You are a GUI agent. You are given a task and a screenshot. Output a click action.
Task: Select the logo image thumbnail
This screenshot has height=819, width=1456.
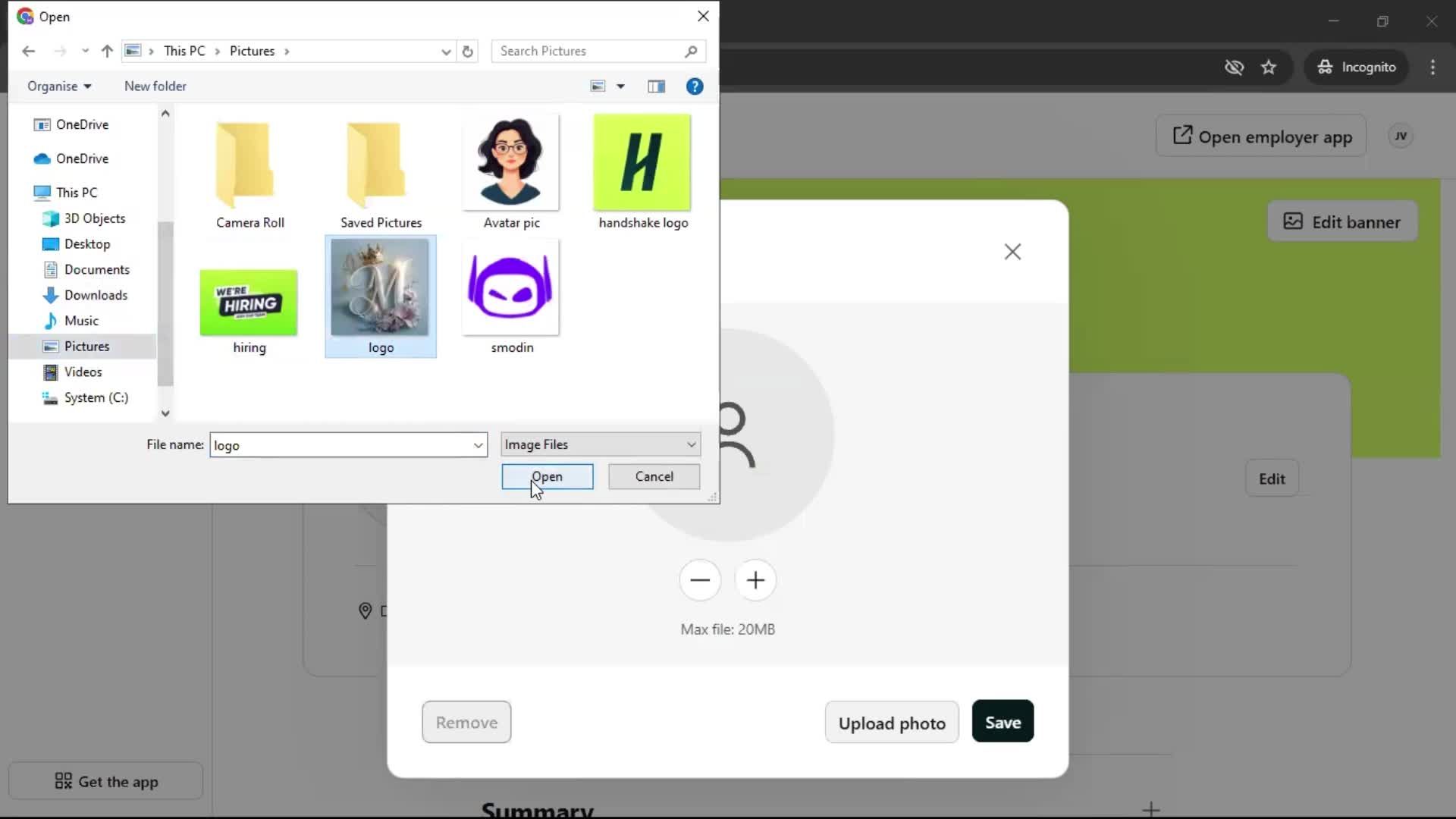point(380,288)
